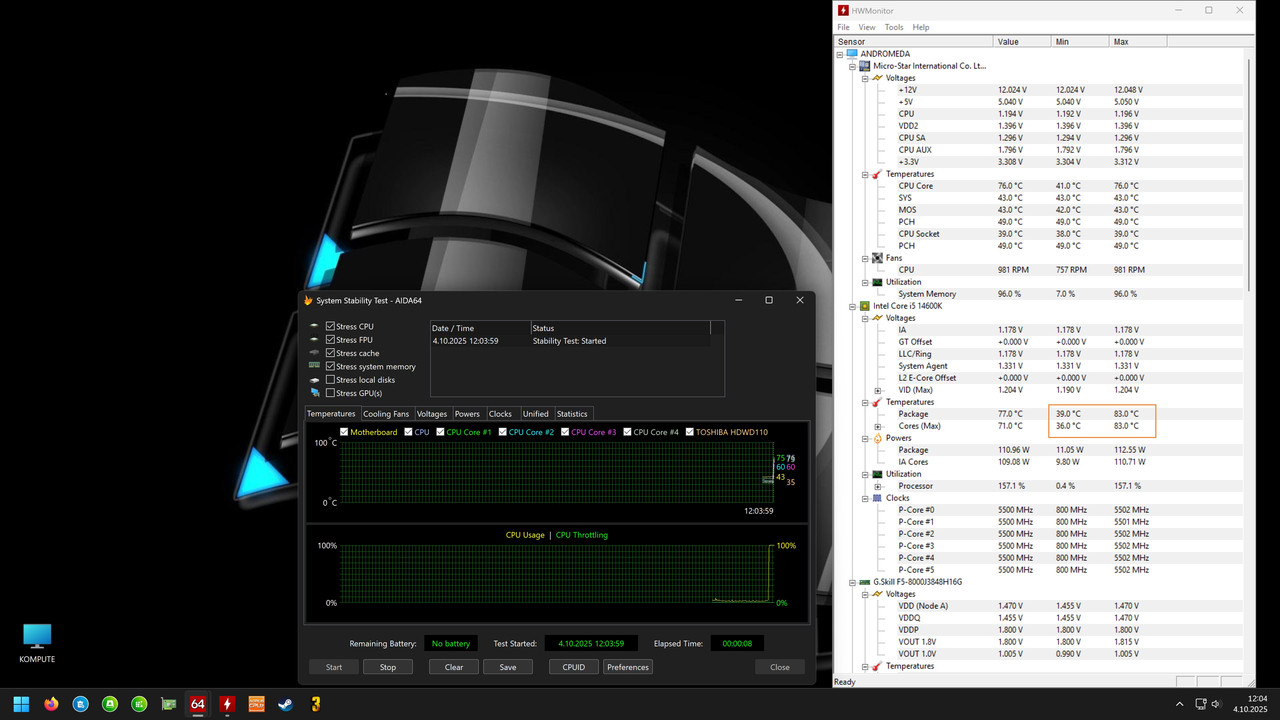Click the 12:04 clock in system tray
The image size is (1280, 720).
point(1257,698)
